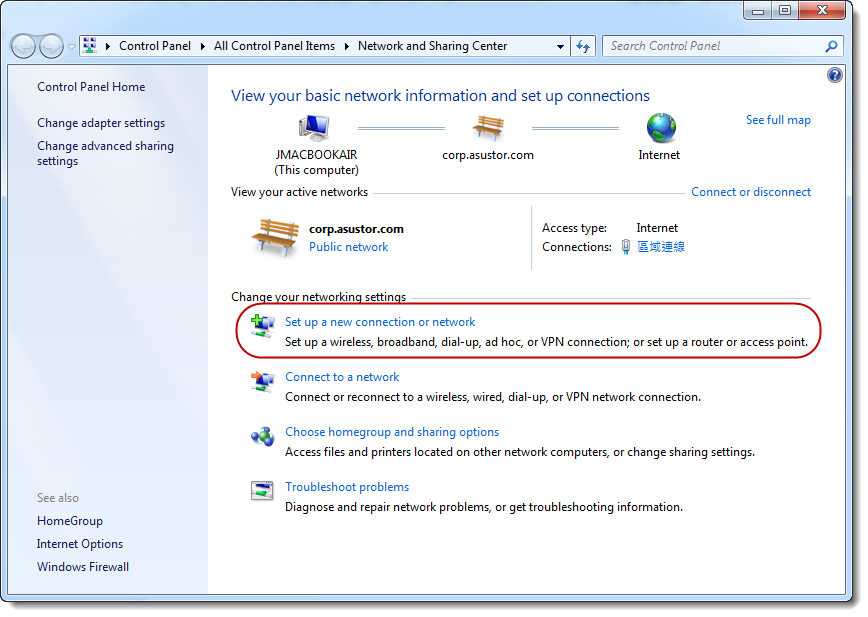This screenshot has width=868, height=617.
Task: Click the Troubleshoot problems icon
Action: coord(262,490)
